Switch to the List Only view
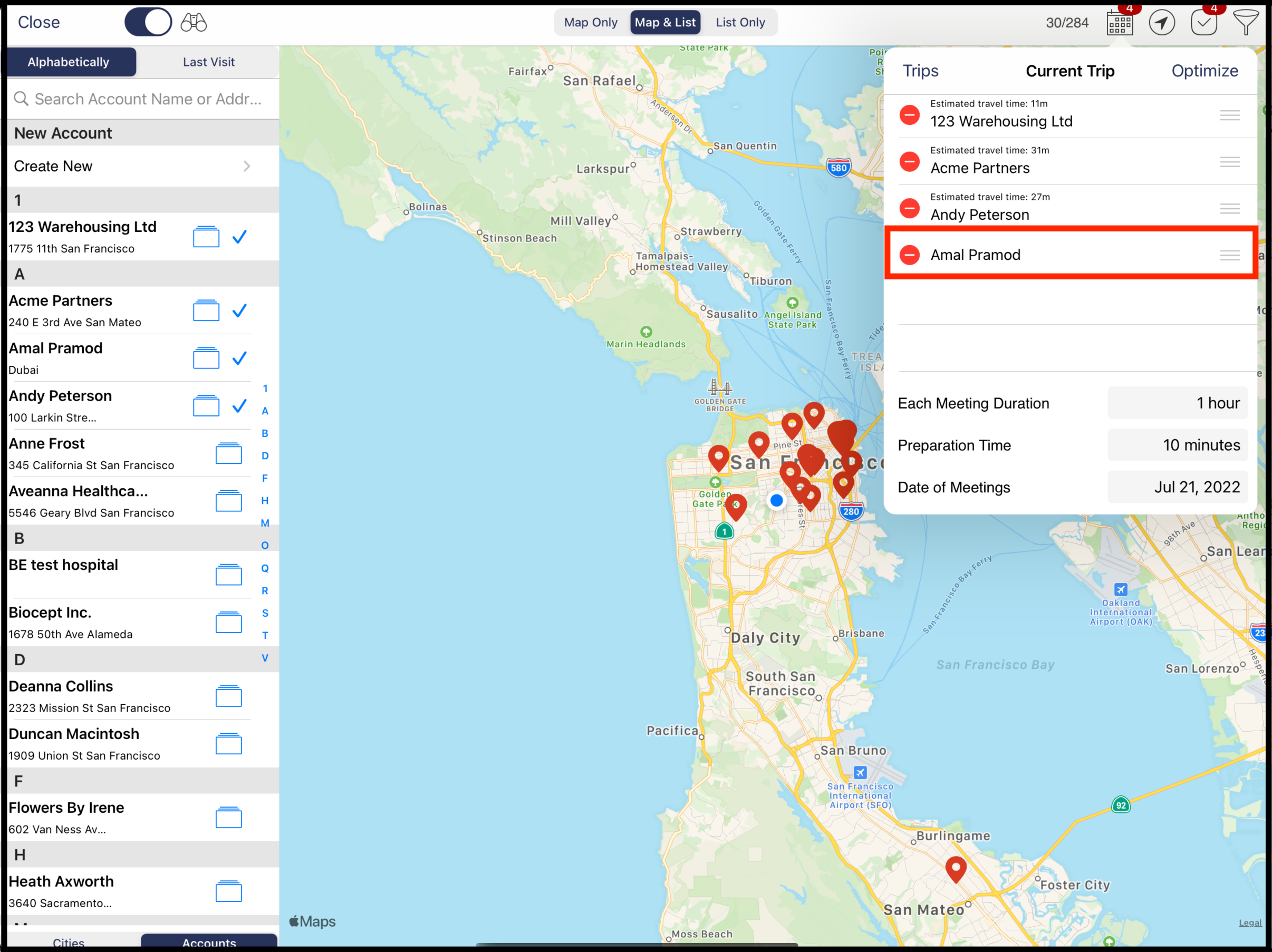Viewport: 1272px width, 952px height. point(740,23)
